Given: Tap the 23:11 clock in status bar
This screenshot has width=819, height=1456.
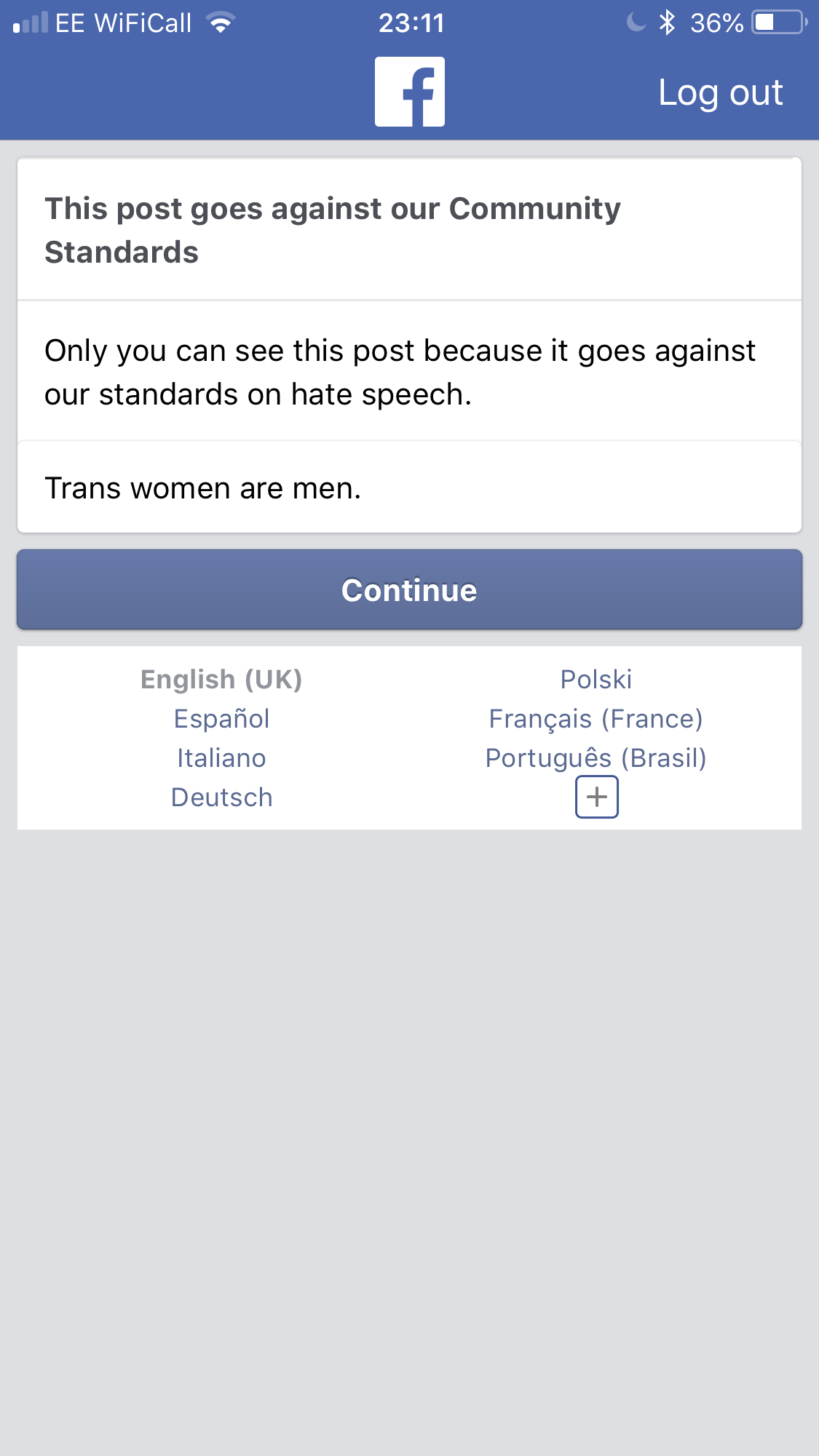Looking at the screenshot, I should [x=411, y=23].
